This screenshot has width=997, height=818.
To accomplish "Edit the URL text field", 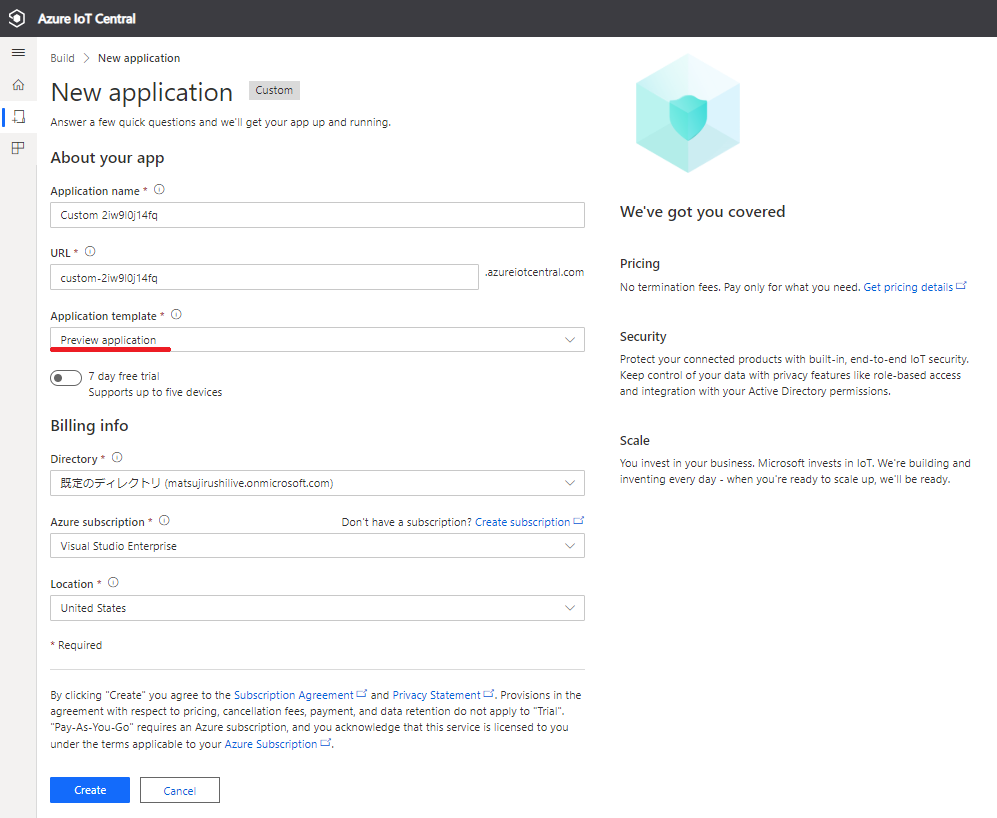I will pos(265,277).
